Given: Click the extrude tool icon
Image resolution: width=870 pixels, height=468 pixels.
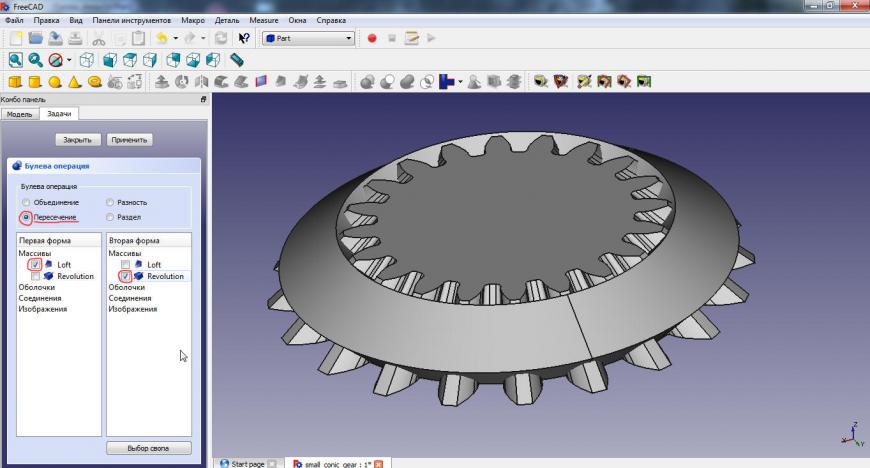Looking at the screenshot, I should click(x=161, y=82).
